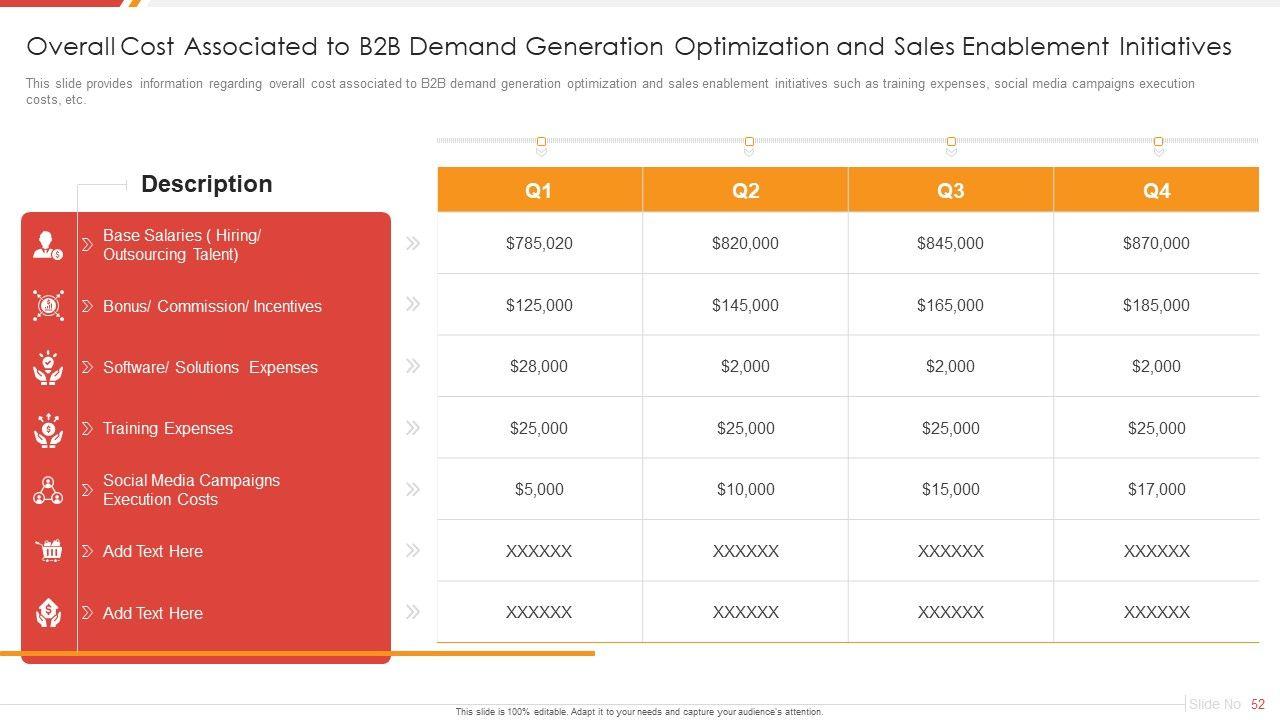Click small chevron before Bonus/ Commission/ Incentives
The image size is (1280, 720).
click(87, 306)
